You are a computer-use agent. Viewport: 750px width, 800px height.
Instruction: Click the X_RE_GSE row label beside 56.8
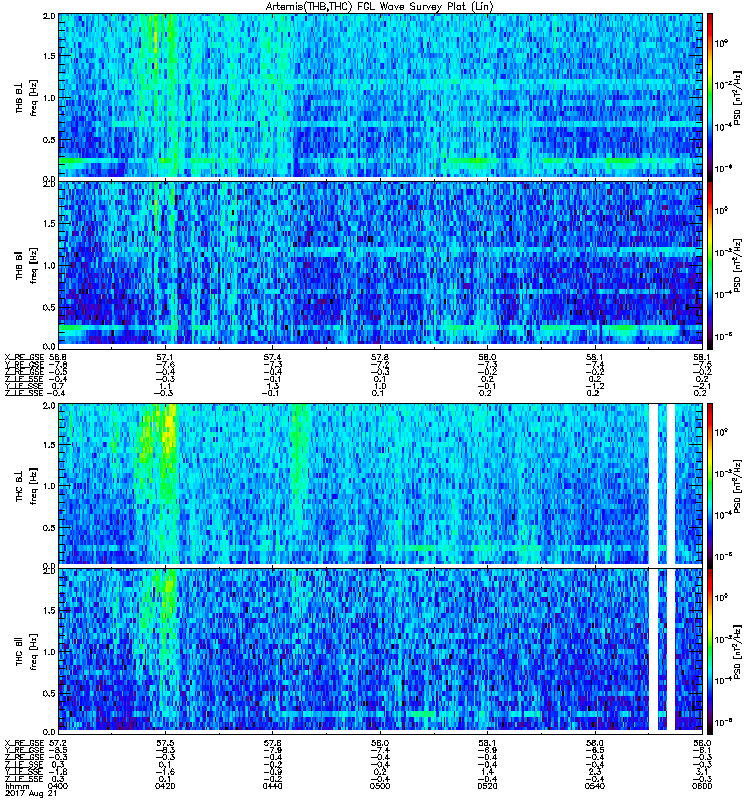pos(24,357)
